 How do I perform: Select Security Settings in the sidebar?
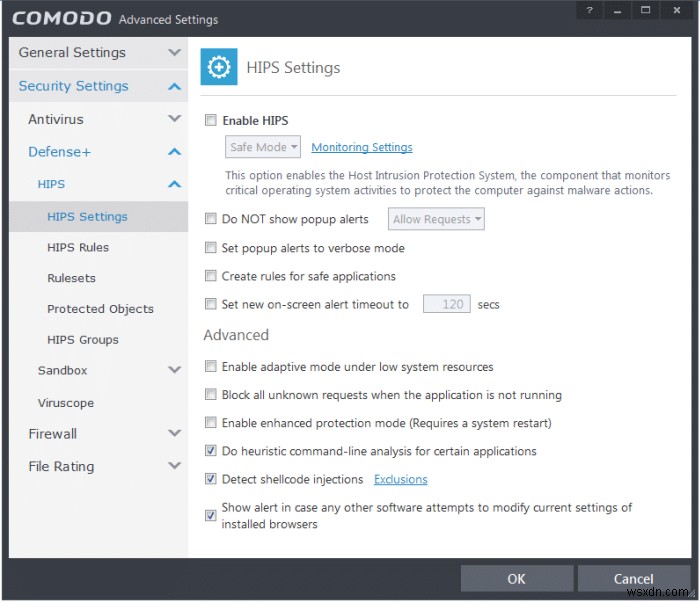(74, 86)
